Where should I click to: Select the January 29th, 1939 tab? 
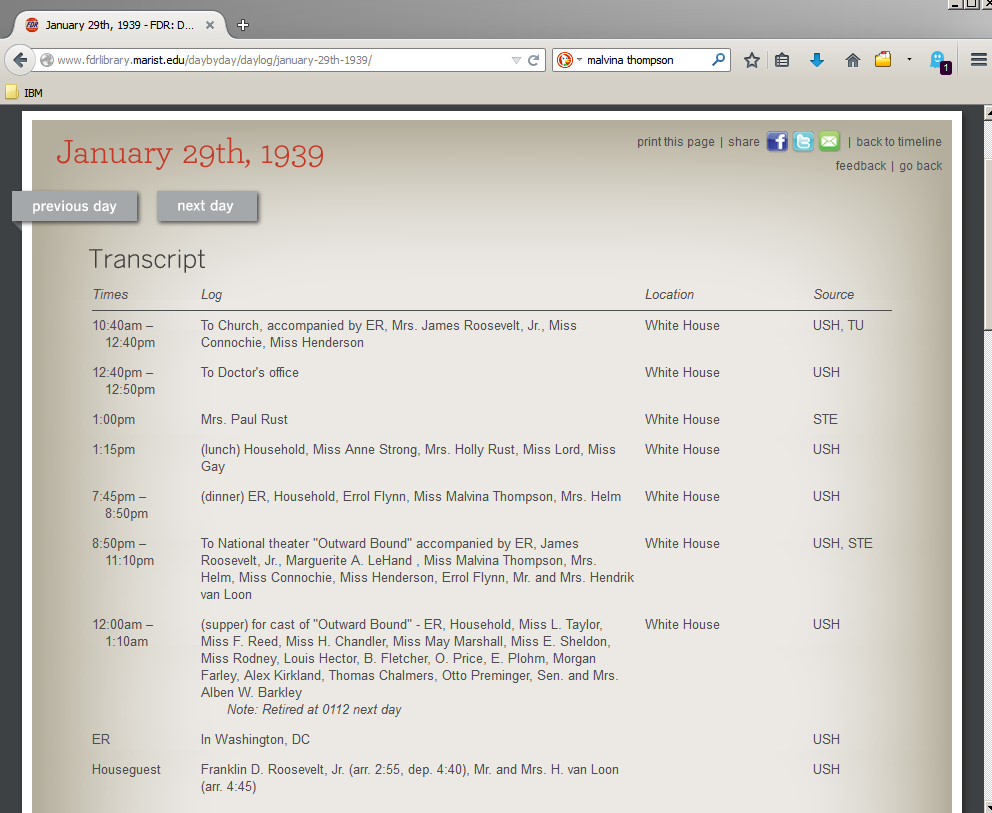[119, 25]
